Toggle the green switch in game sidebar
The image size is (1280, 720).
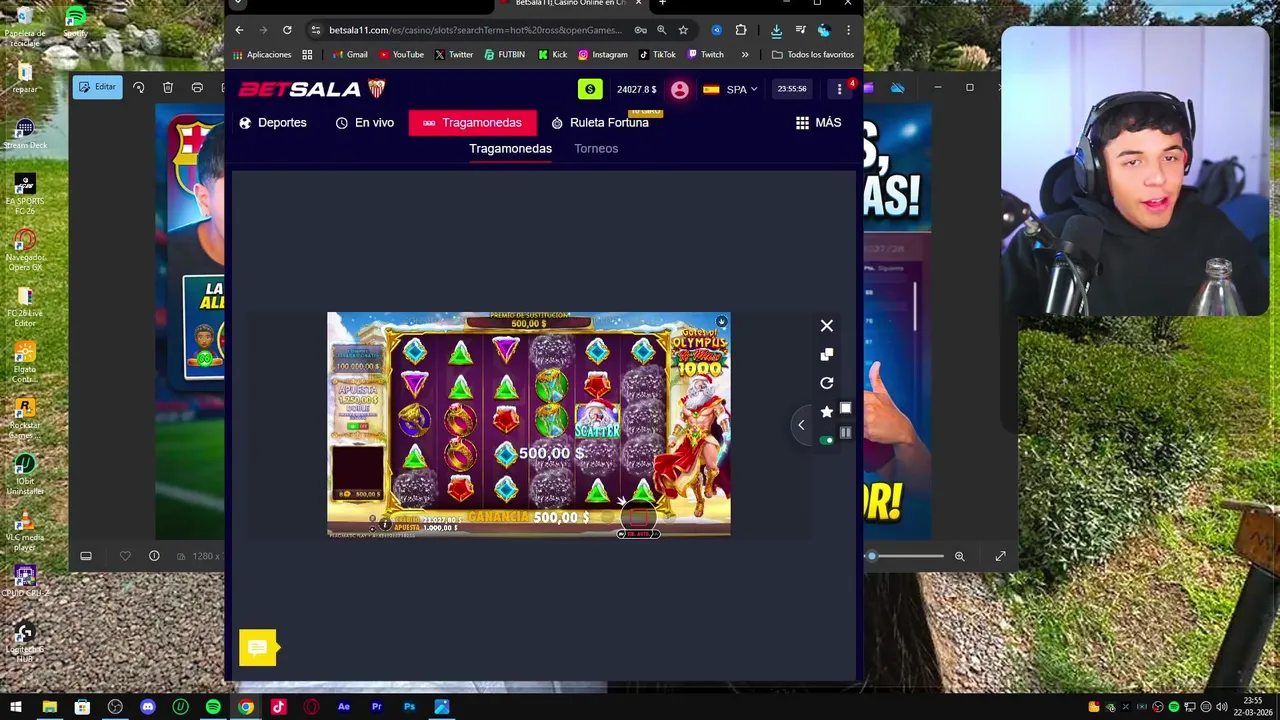tap(826, 440)
